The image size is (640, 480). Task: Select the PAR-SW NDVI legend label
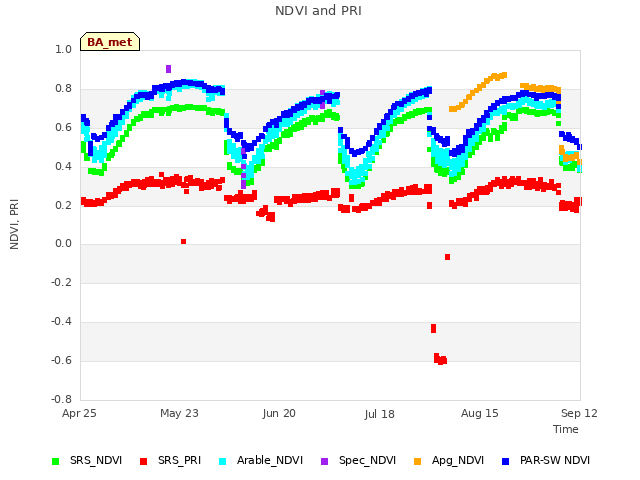coord(555,460)
